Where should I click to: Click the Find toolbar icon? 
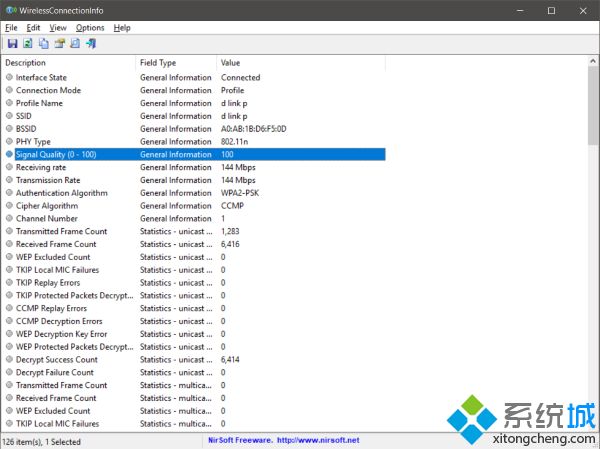point(75,44)
